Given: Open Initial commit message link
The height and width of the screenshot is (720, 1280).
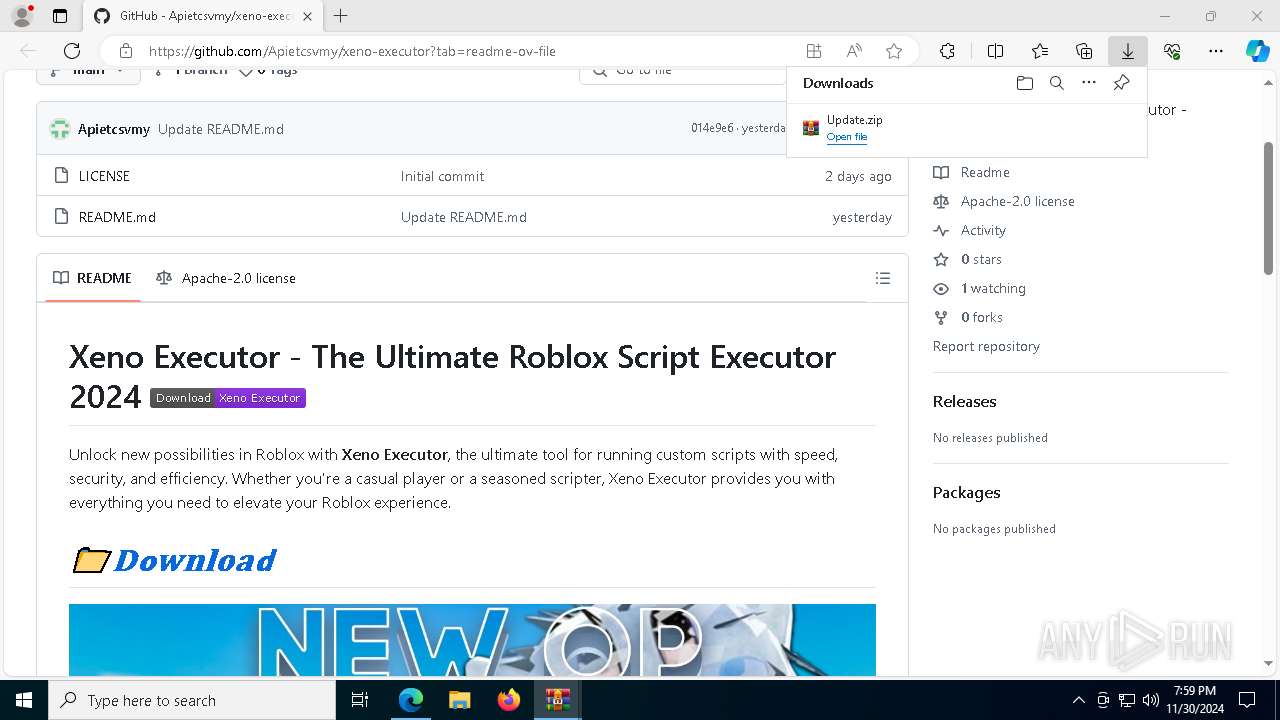Looking at the screenshot, I should [442, 176].
